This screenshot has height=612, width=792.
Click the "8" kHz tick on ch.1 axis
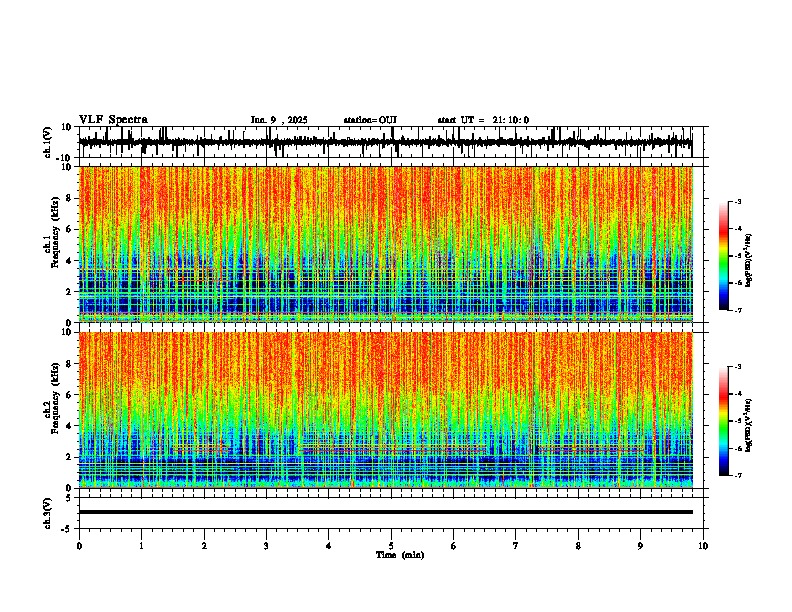[70, 198]
